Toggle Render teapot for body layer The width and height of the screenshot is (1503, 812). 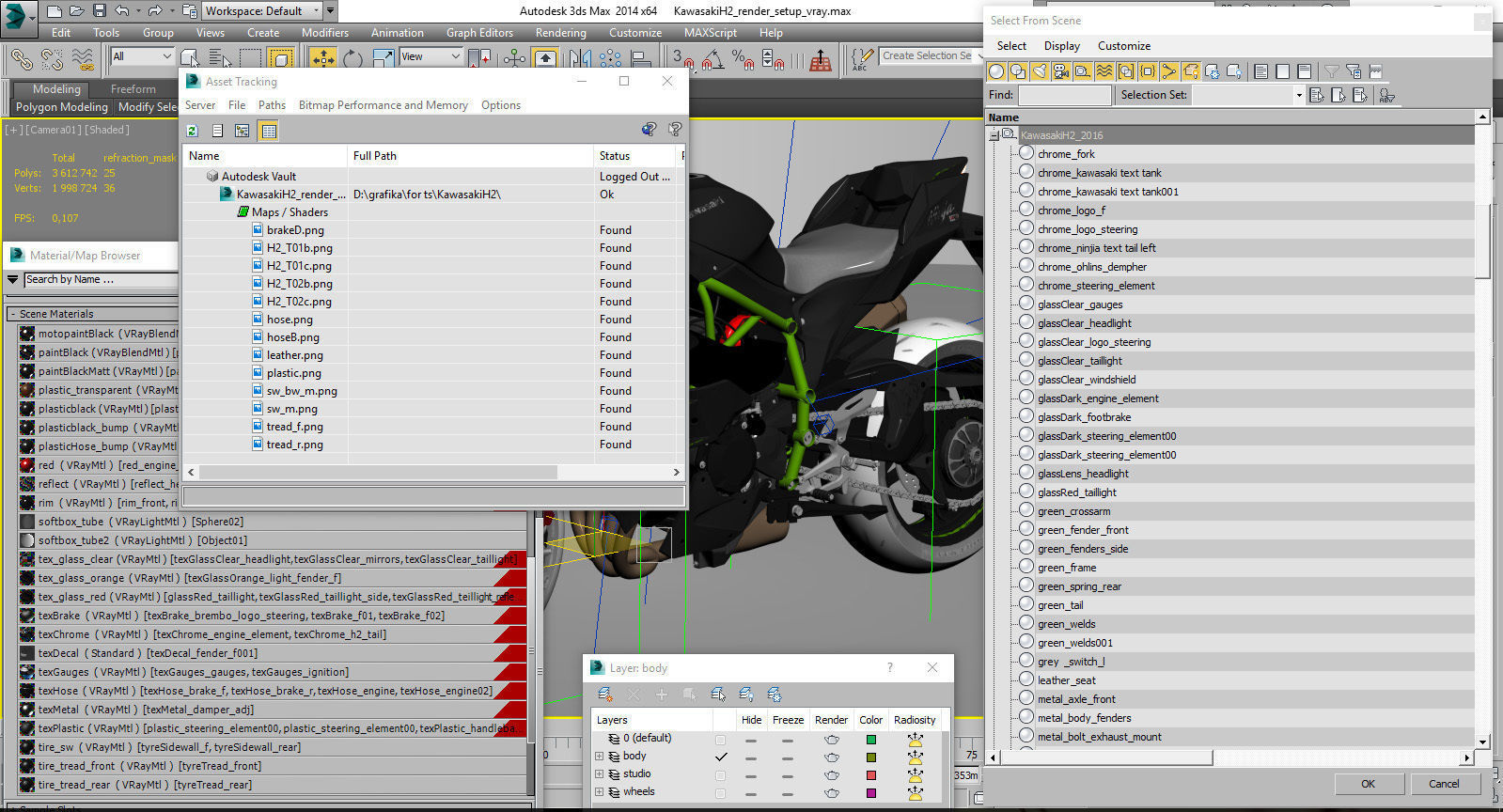pyautogui.click(x=832, y=757)
